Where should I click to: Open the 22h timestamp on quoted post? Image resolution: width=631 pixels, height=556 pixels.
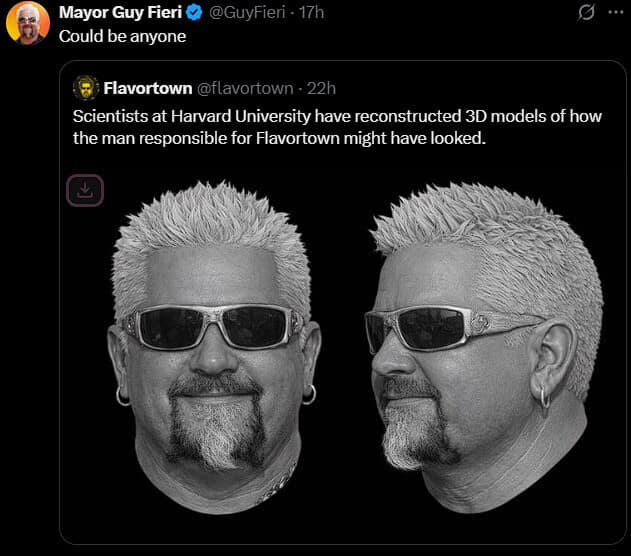[x=322, y=88]
